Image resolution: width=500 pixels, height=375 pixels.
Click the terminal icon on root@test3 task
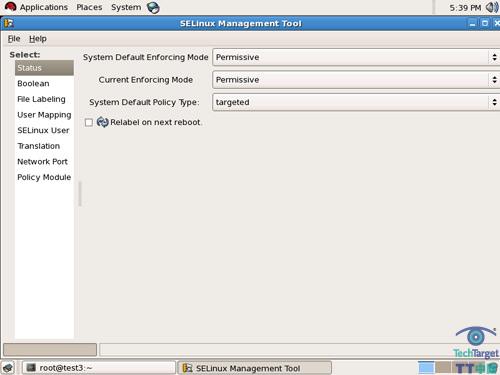31,368
